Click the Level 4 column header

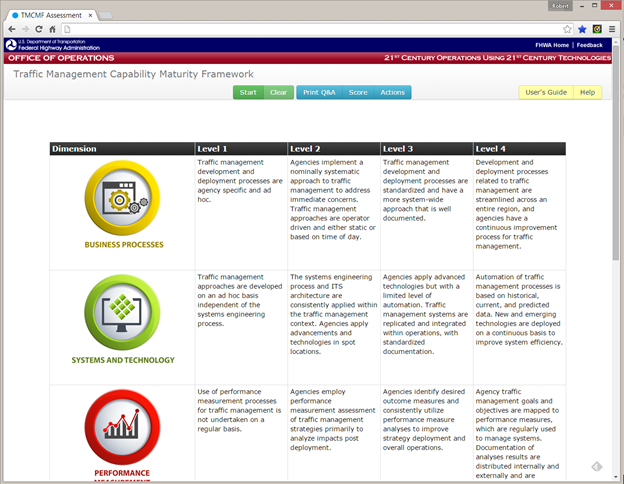pyautogui.click(x=519, y=148)
